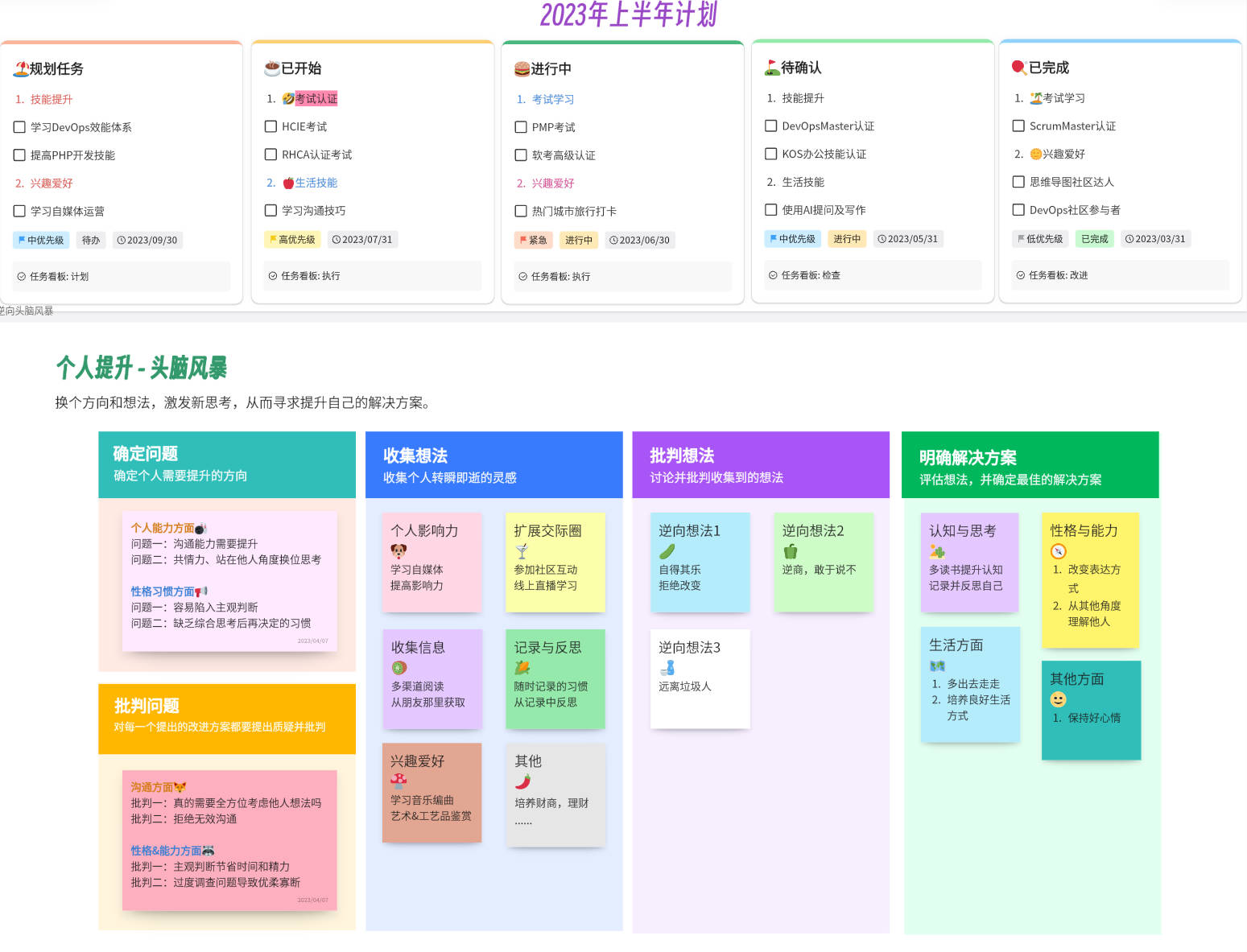The width and height of the screenshot is (1247, 952).
Task: Select the 收集想法 blue header
Action: pyautogui.click(x=494, y=464)
